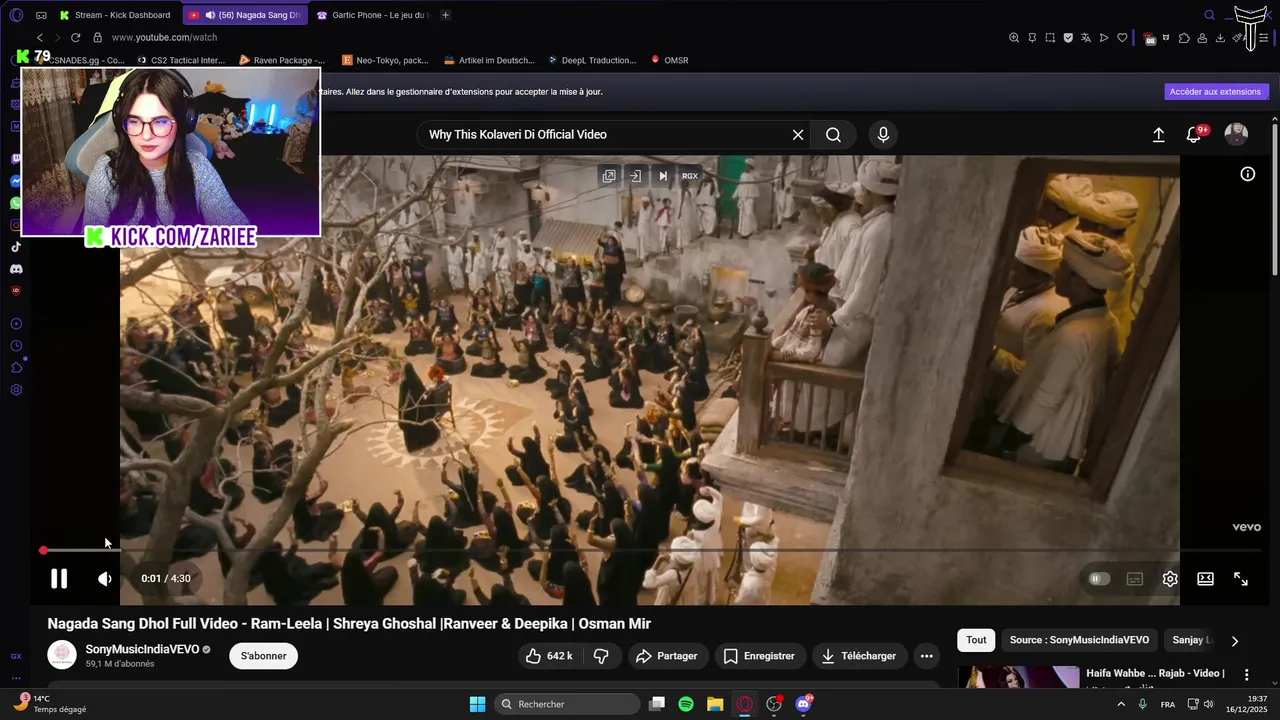
Task: Open the DeepL Traduction bookmark
Action: (x=591, y=60)
